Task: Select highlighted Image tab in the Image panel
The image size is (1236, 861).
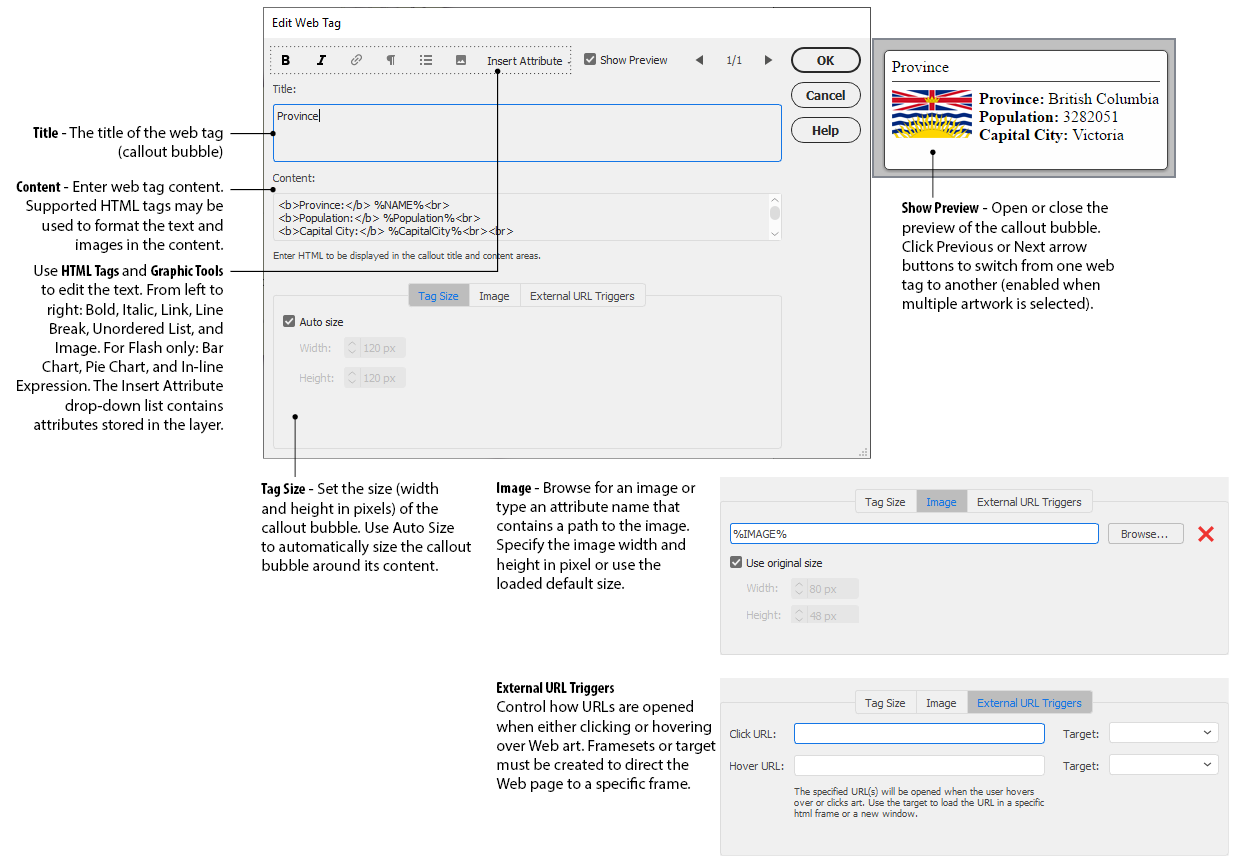Action: tap(941, 502)
